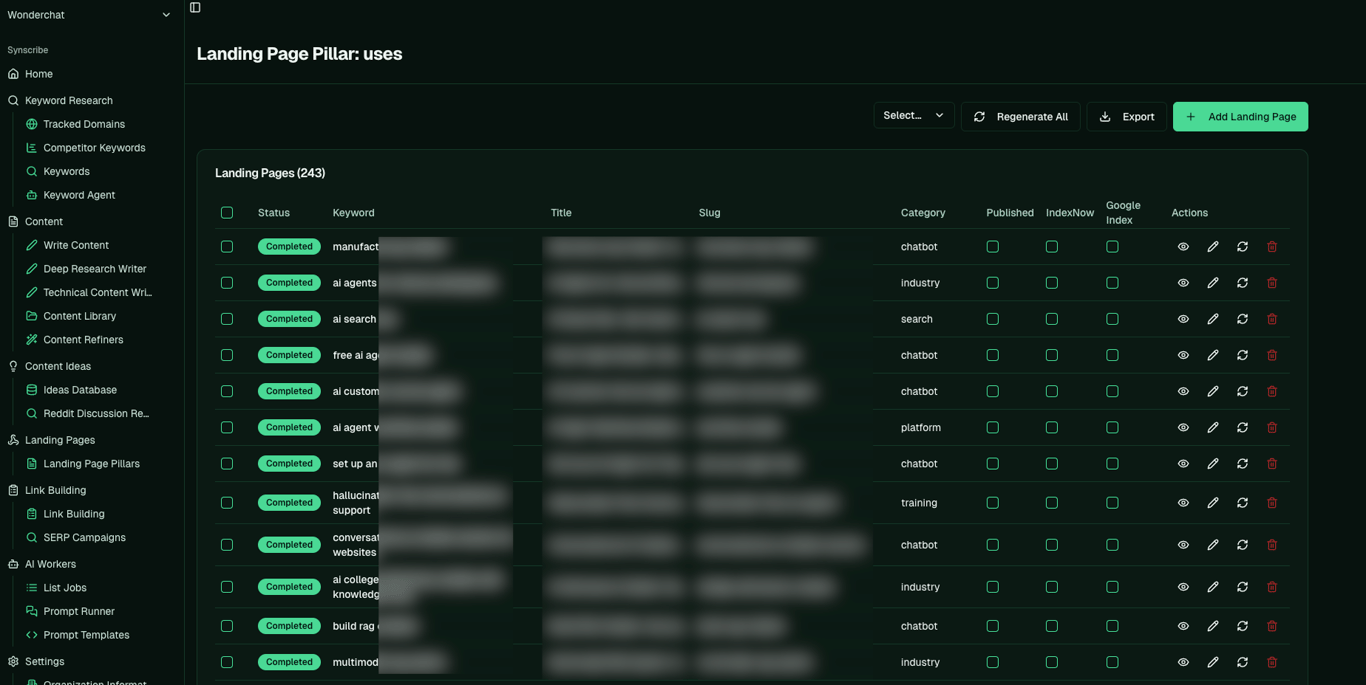This screenshot has height=685, width=1366.
Task: Click the eye icon in ai college row
Action: coord(1183,587)
